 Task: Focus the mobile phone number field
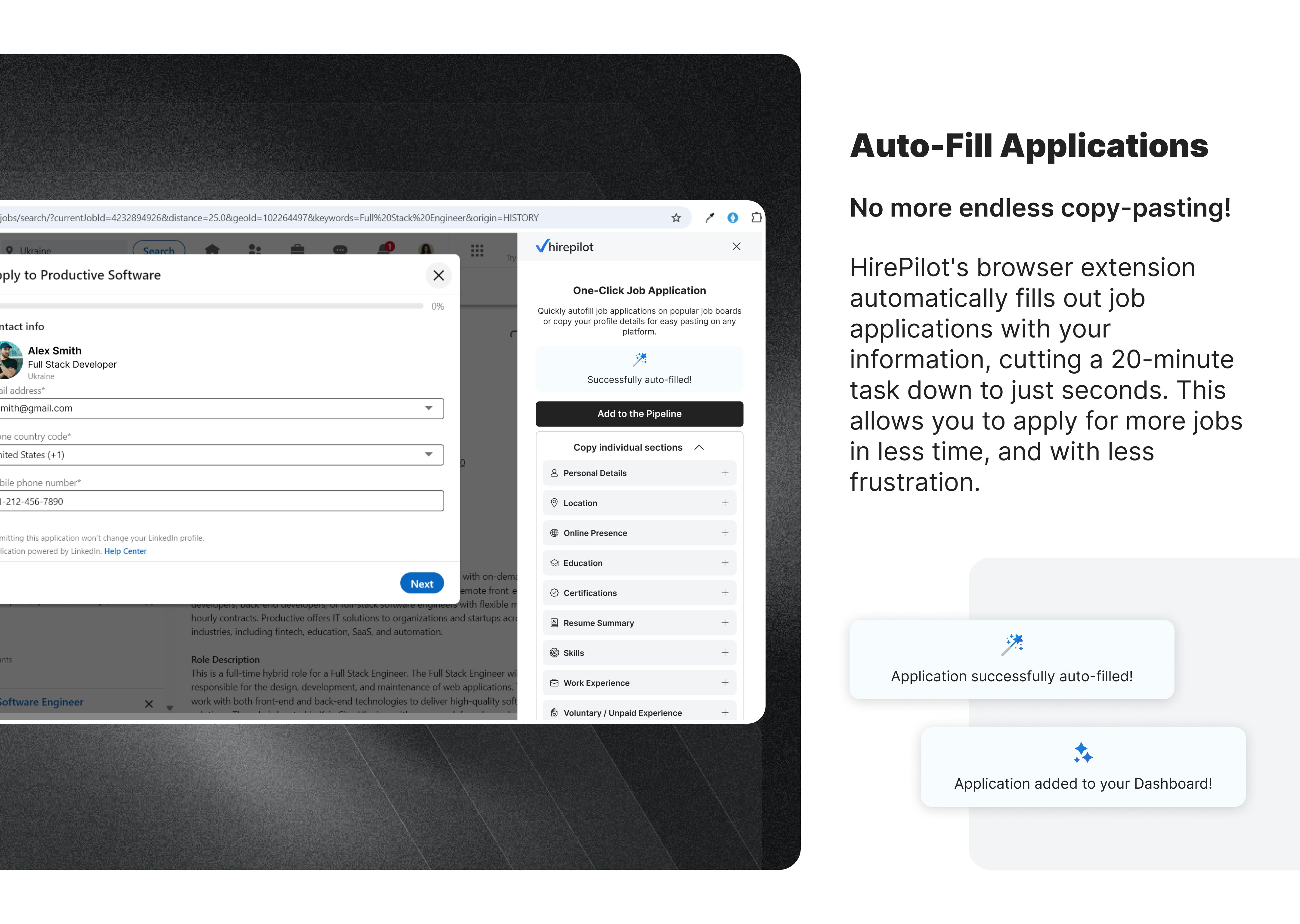(x=221, y=501)
